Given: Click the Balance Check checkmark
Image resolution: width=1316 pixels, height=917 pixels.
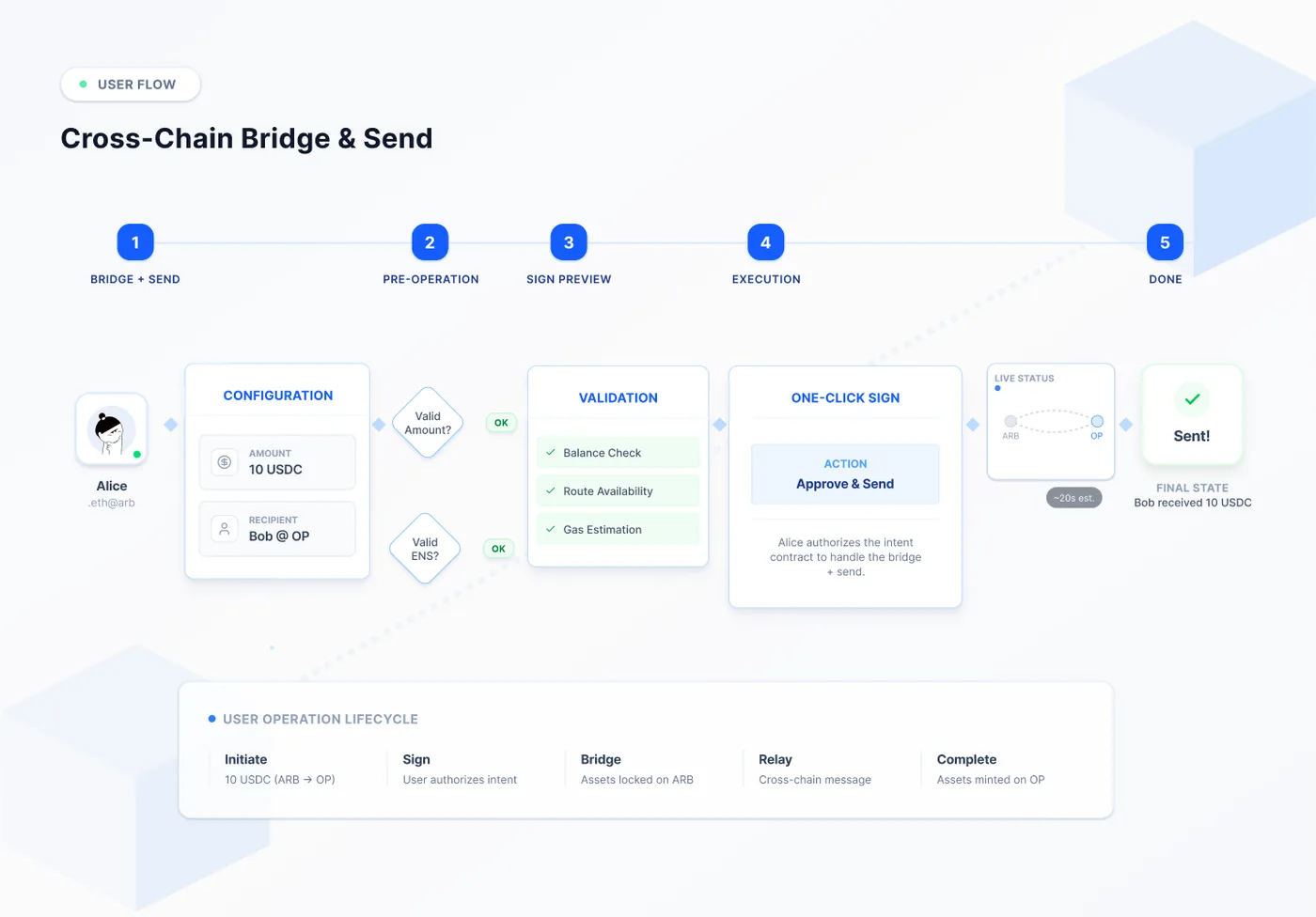Looking at the screenshot, I should pyautogui.click(x=551, y=453).
